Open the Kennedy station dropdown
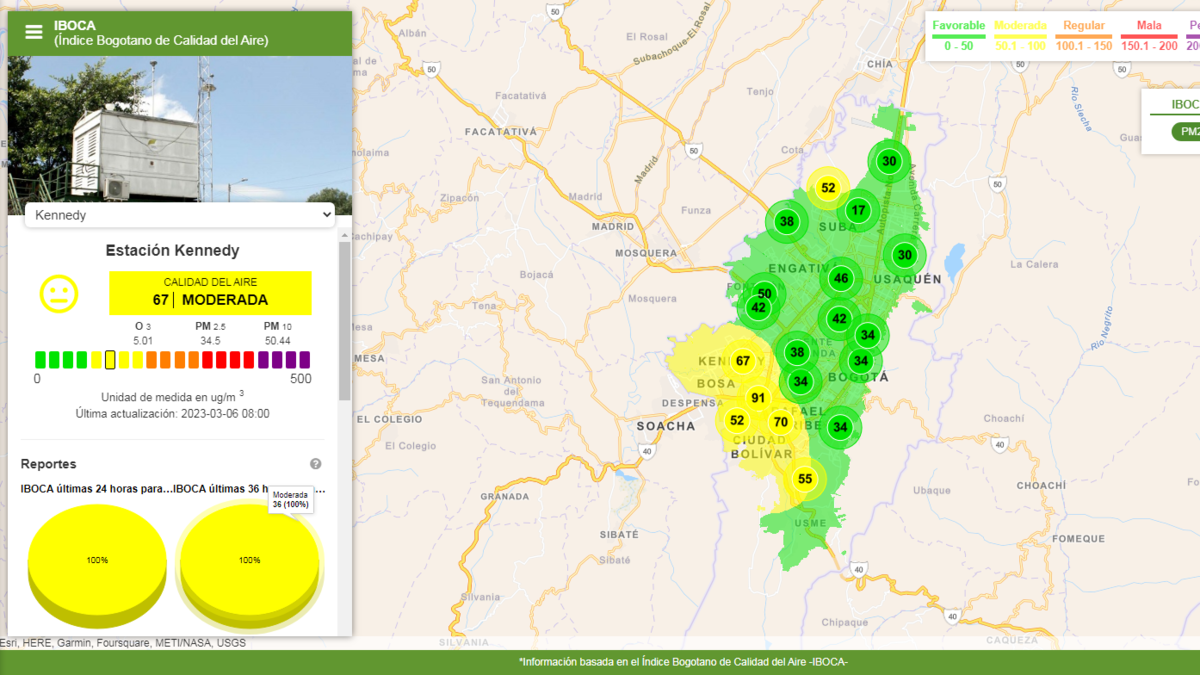 [x=179, y=215]
